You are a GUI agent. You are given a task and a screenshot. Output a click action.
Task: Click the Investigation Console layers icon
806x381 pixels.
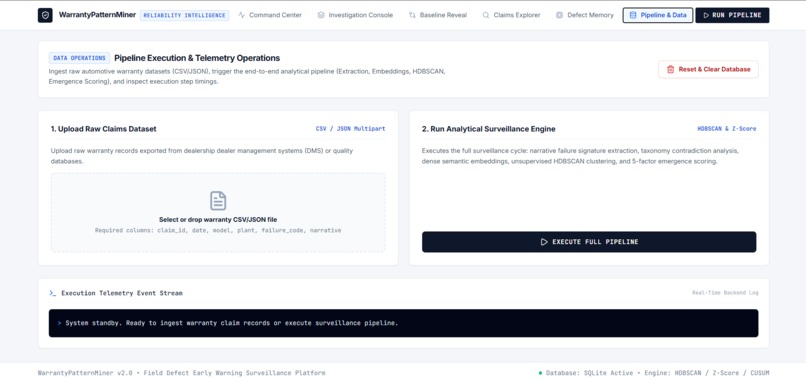[x=321, y=15]
